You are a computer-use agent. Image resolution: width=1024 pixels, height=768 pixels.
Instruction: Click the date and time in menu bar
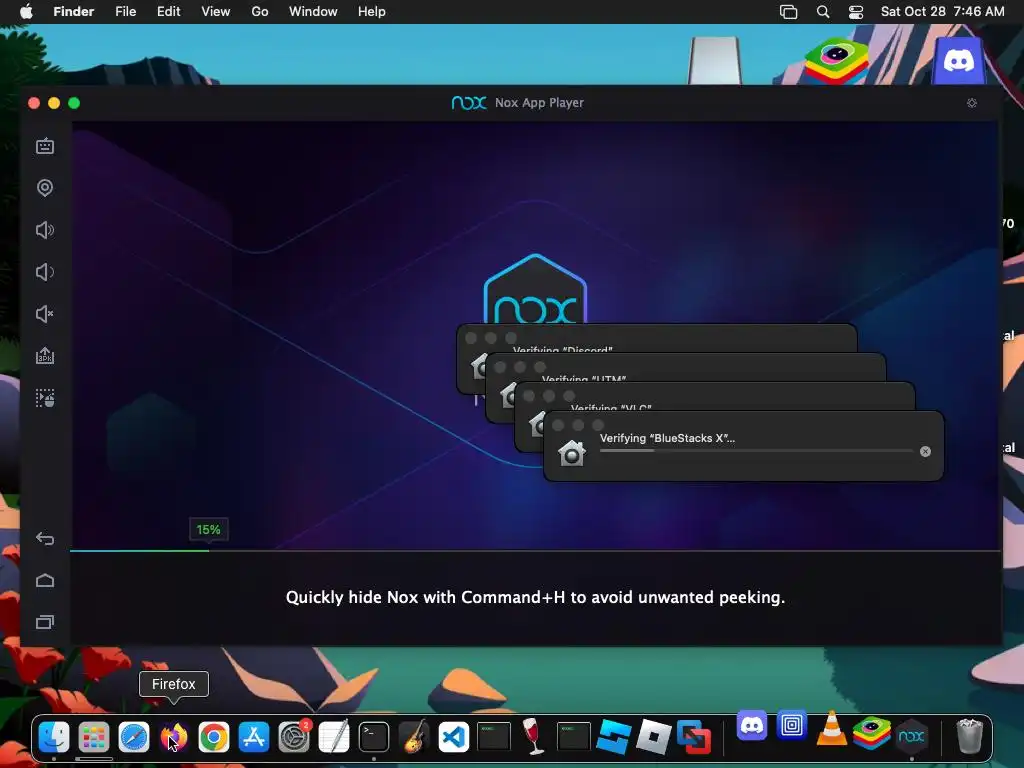(942, 12)
